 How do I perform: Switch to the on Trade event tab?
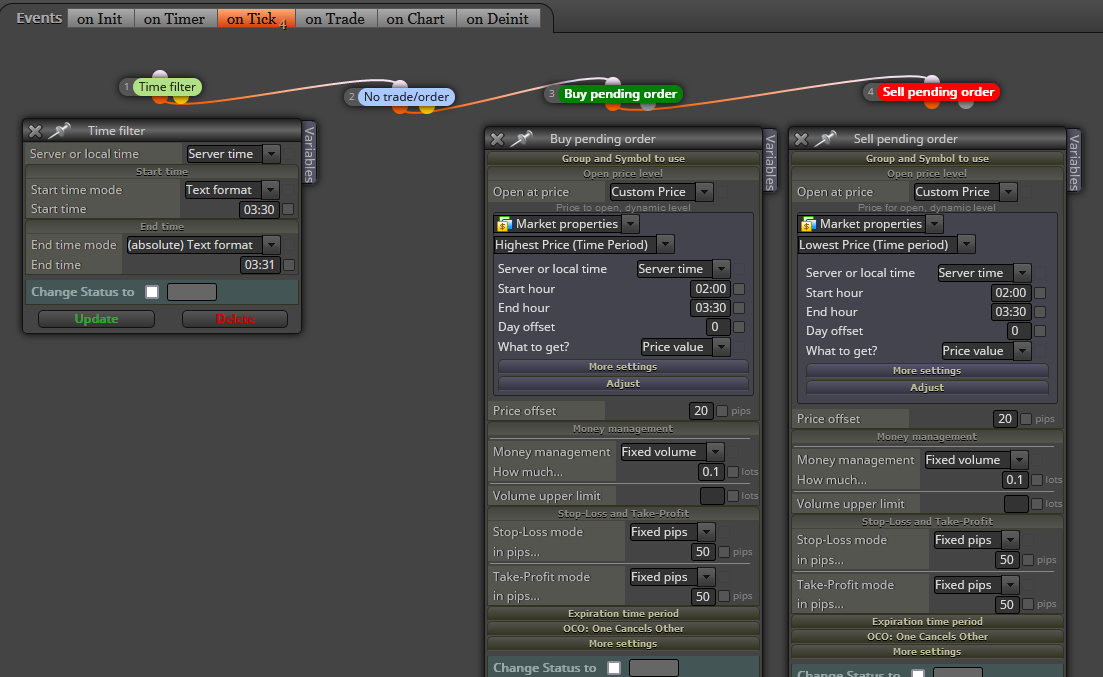[x=335, y=19]
